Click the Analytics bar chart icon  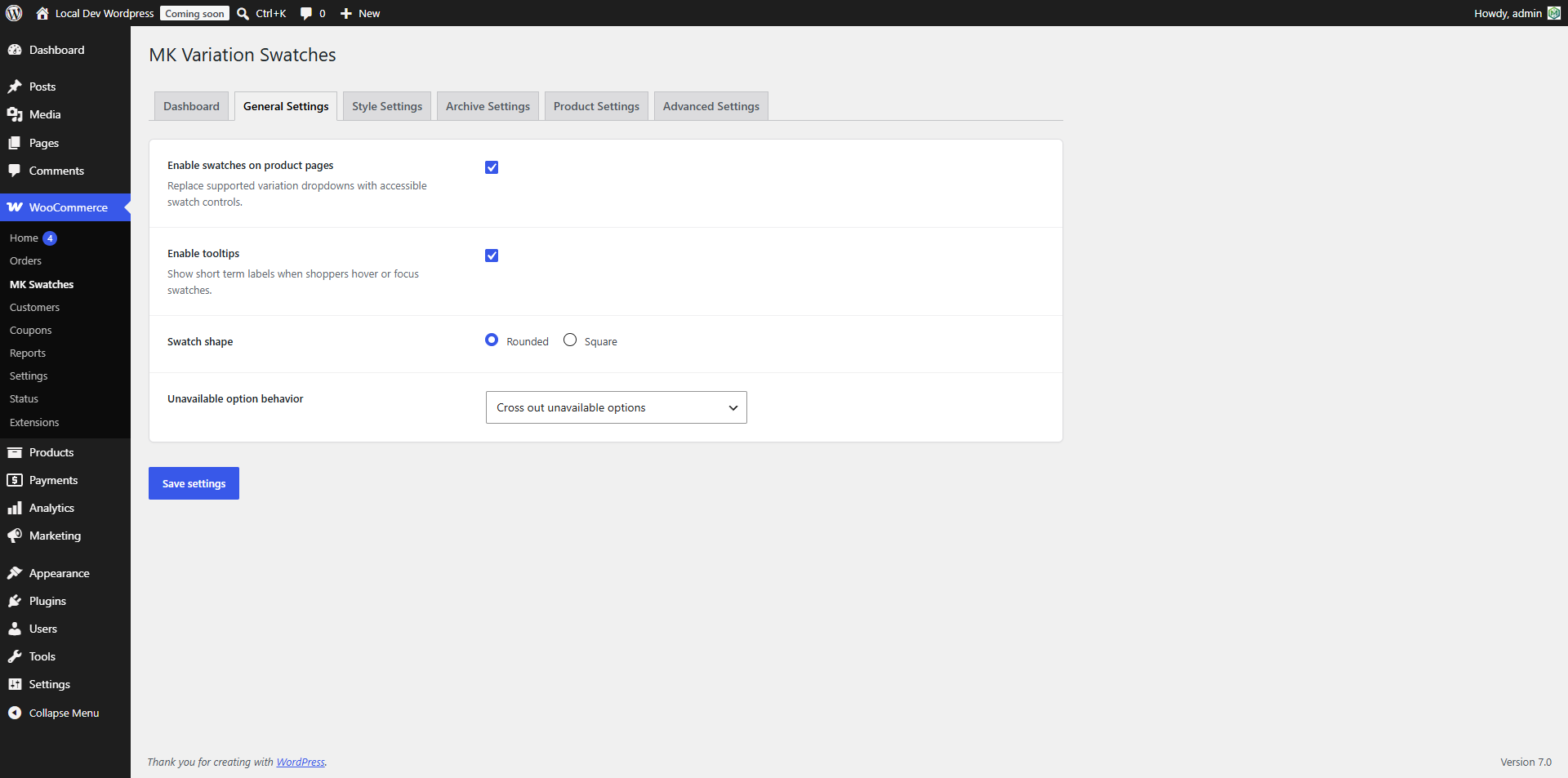tap(15, 508)
